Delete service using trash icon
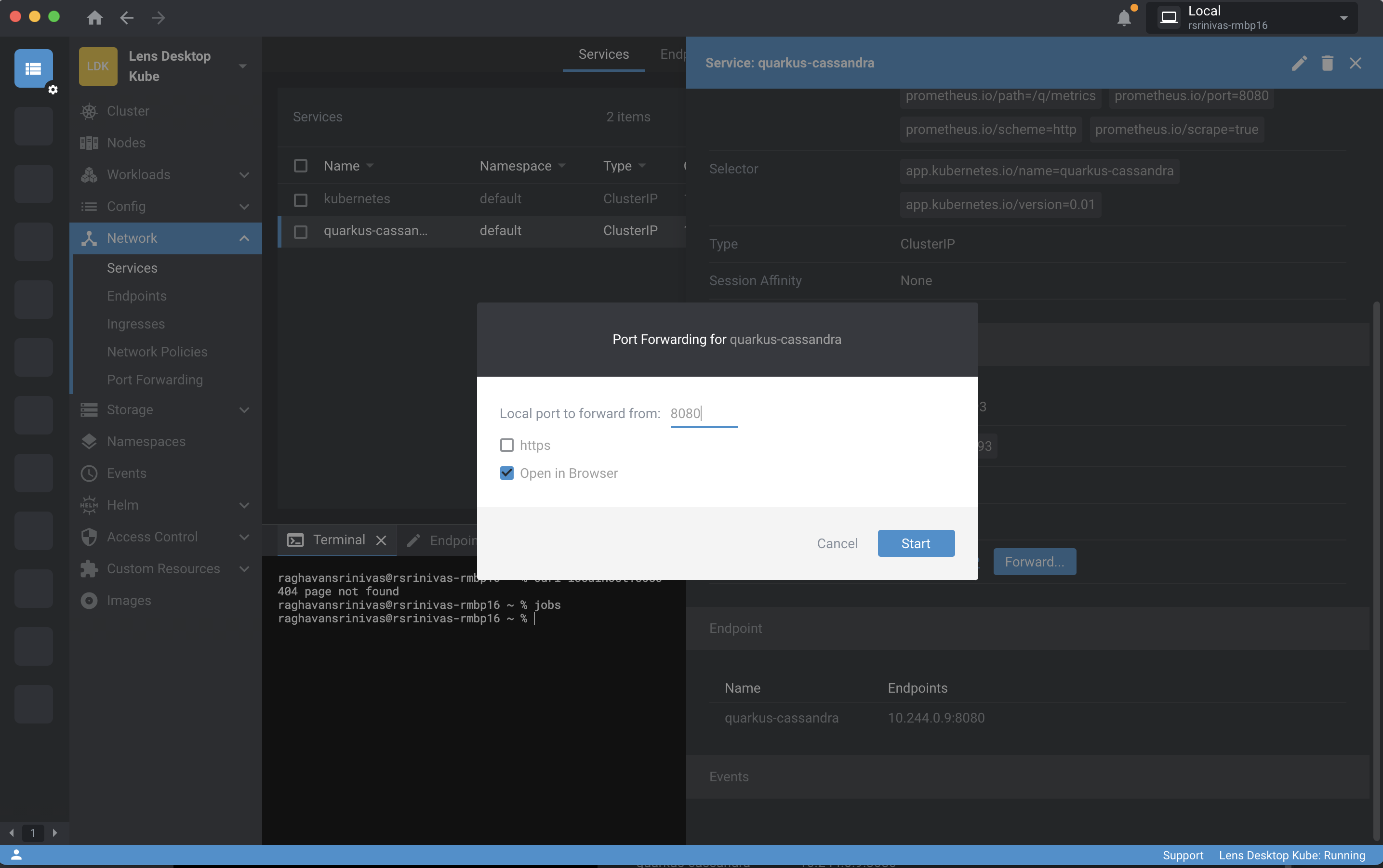 click(1327, 63)
